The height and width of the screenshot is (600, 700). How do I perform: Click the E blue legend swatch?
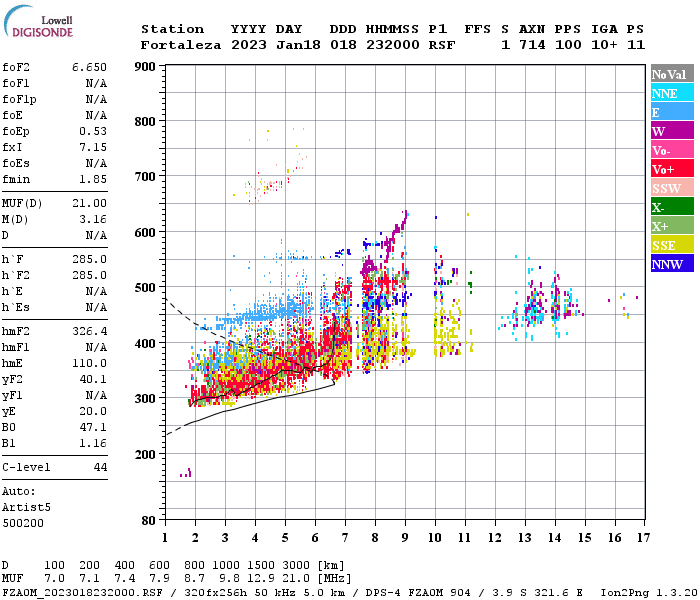pyautogui.click(x=672, y=112)
